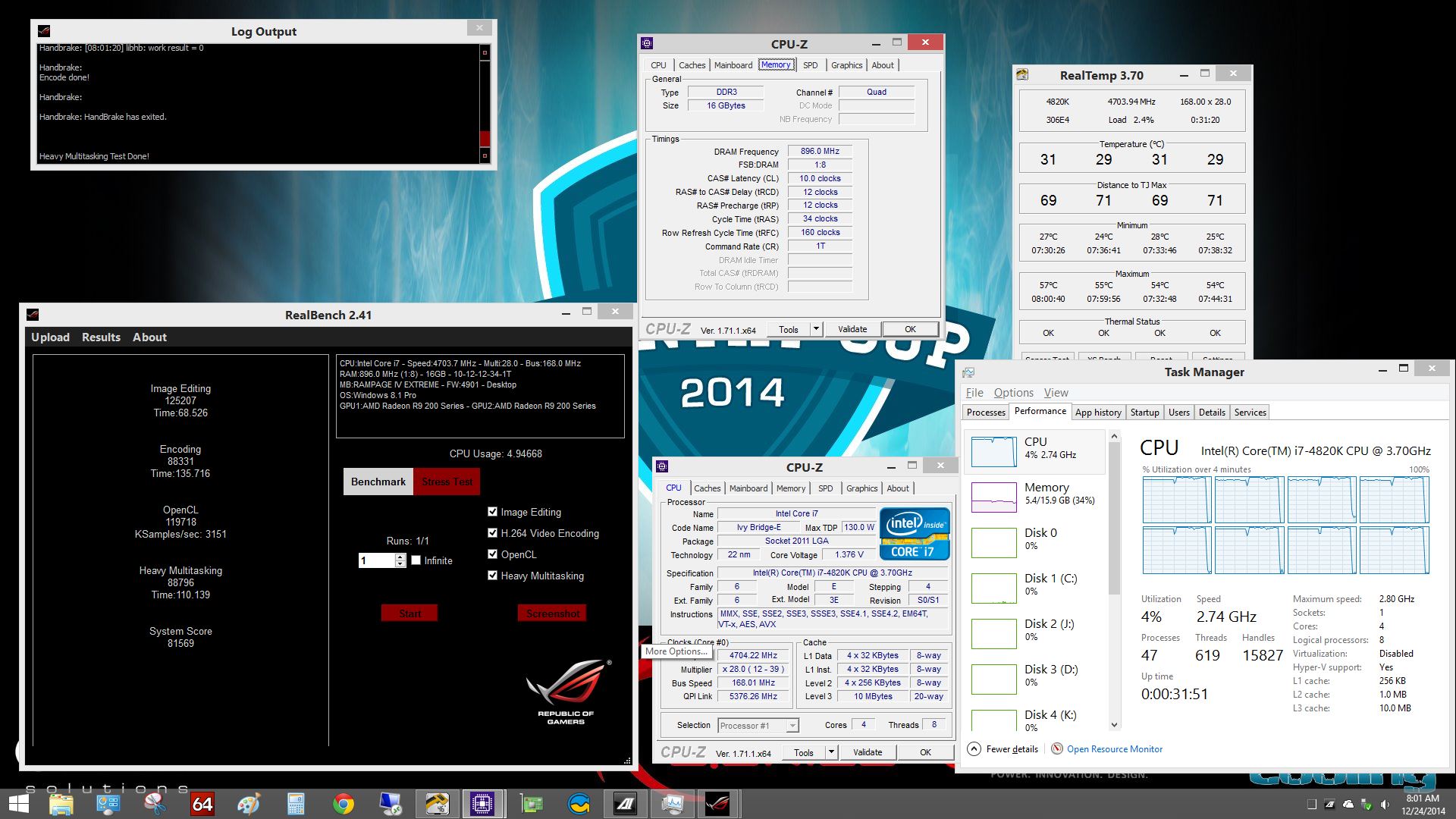
Task: Click Task Manager title bar icon
Action: pos(968,372)
